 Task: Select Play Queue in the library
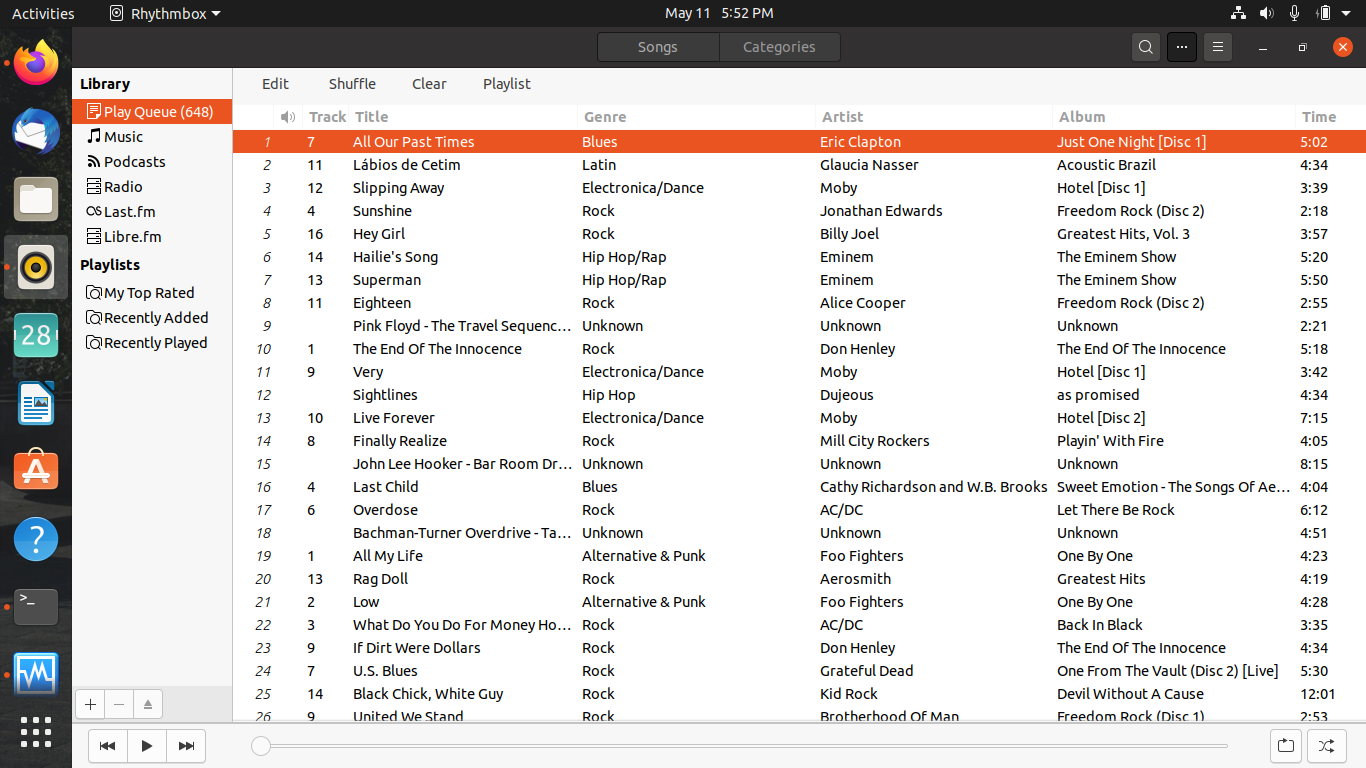pos(152,112)
